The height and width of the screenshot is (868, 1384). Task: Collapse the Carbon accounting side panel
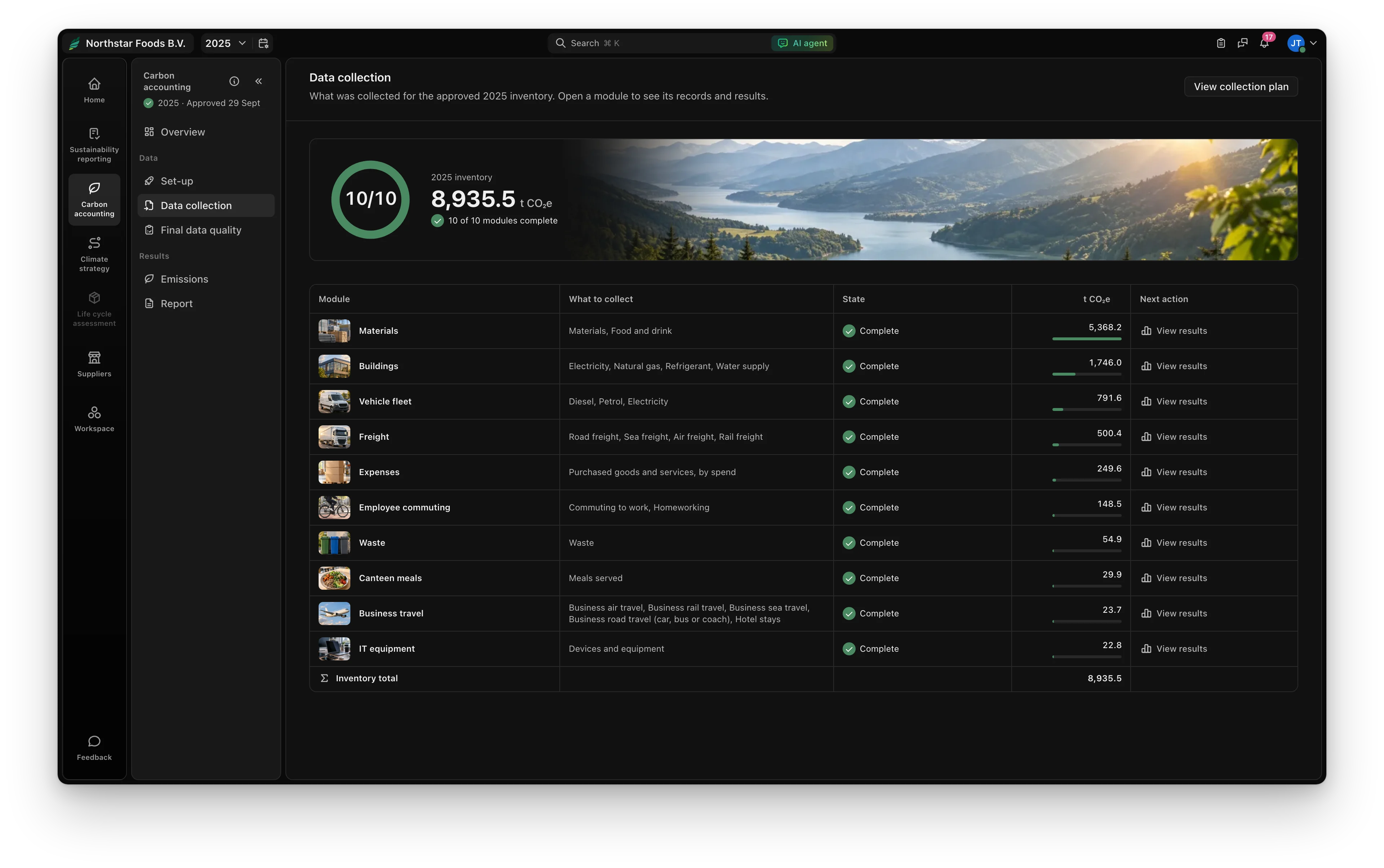pos(259,81)
